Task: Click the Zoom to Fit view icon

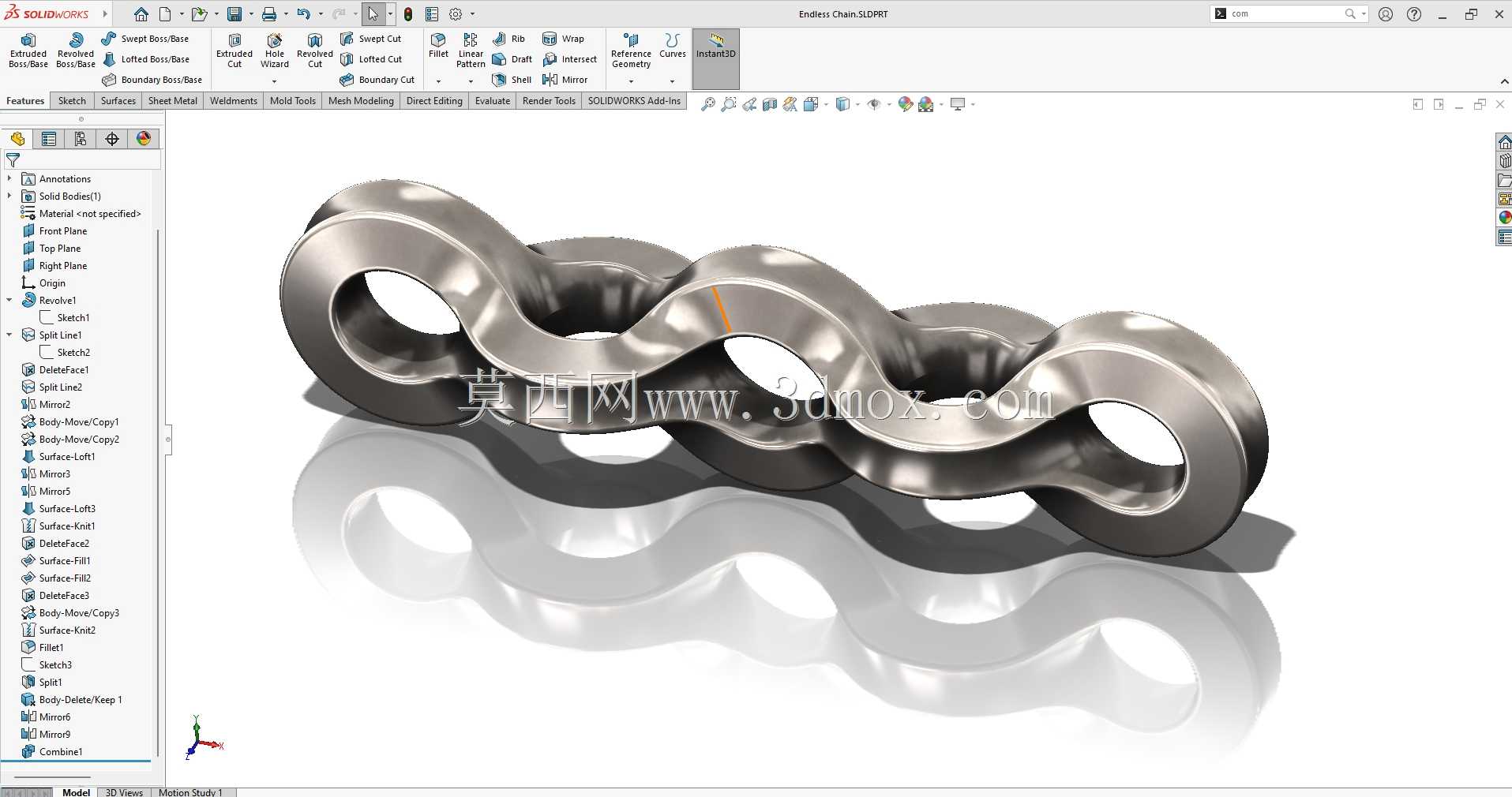Action: [x=708, y=104]
